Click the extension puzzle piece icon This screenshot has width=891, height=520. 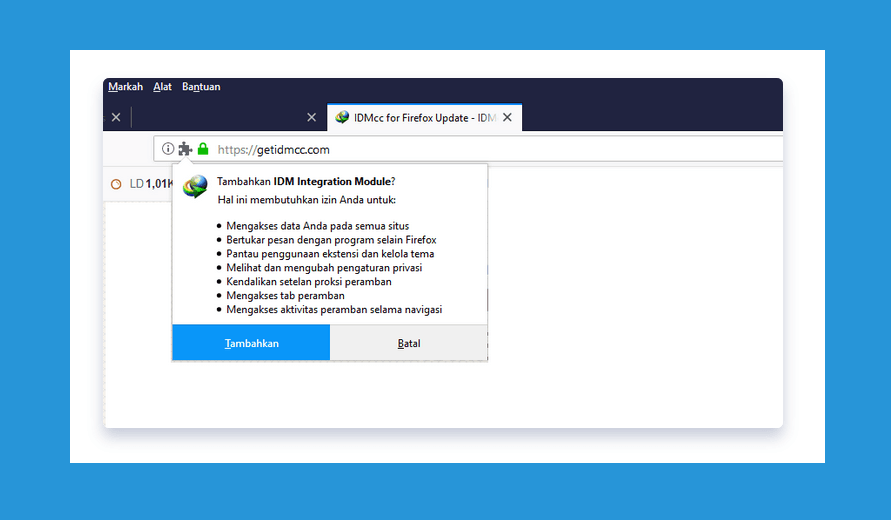point(185,149)
